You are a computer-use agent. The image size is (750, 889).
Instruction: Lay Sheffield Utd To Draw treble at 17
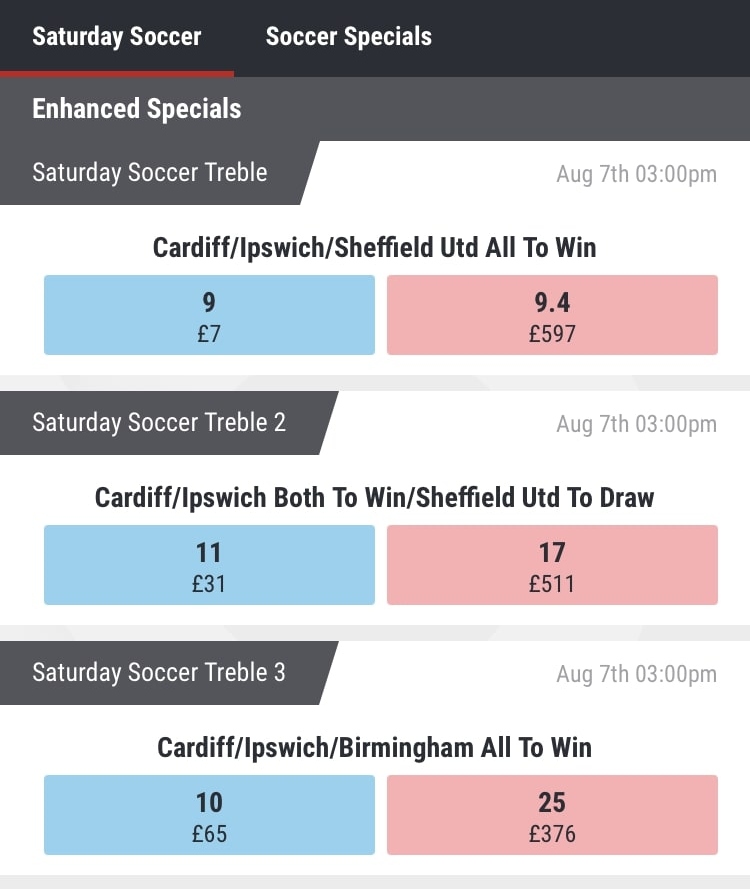coord(552,565)
